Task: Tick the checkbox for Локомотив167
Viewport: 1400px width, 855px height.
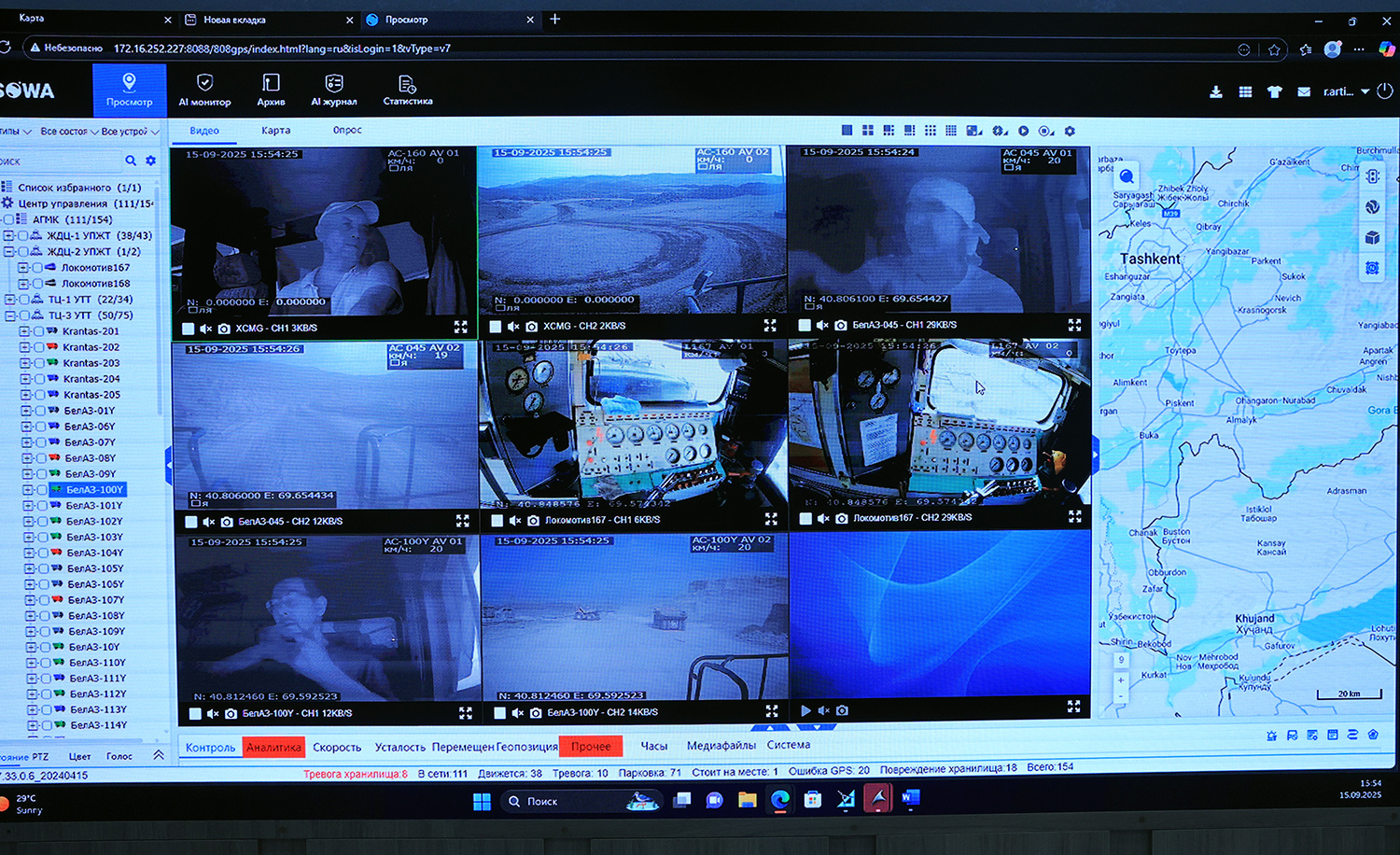Action: tap(37, 268)
